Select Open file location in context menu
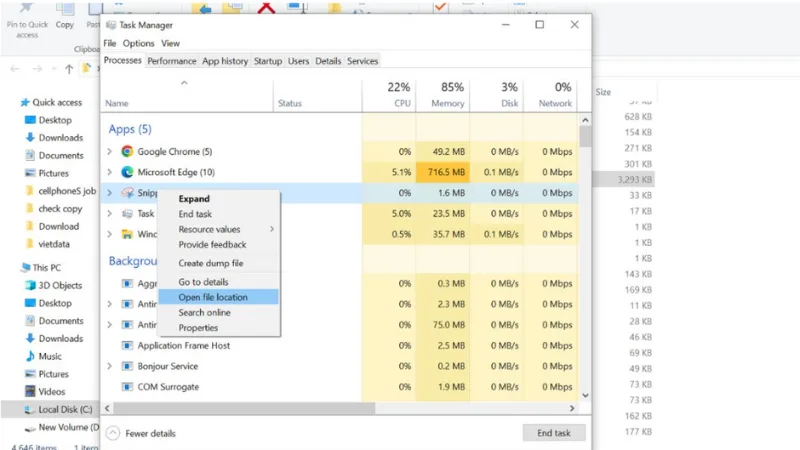The image size is (800, 450). (213, 297)
